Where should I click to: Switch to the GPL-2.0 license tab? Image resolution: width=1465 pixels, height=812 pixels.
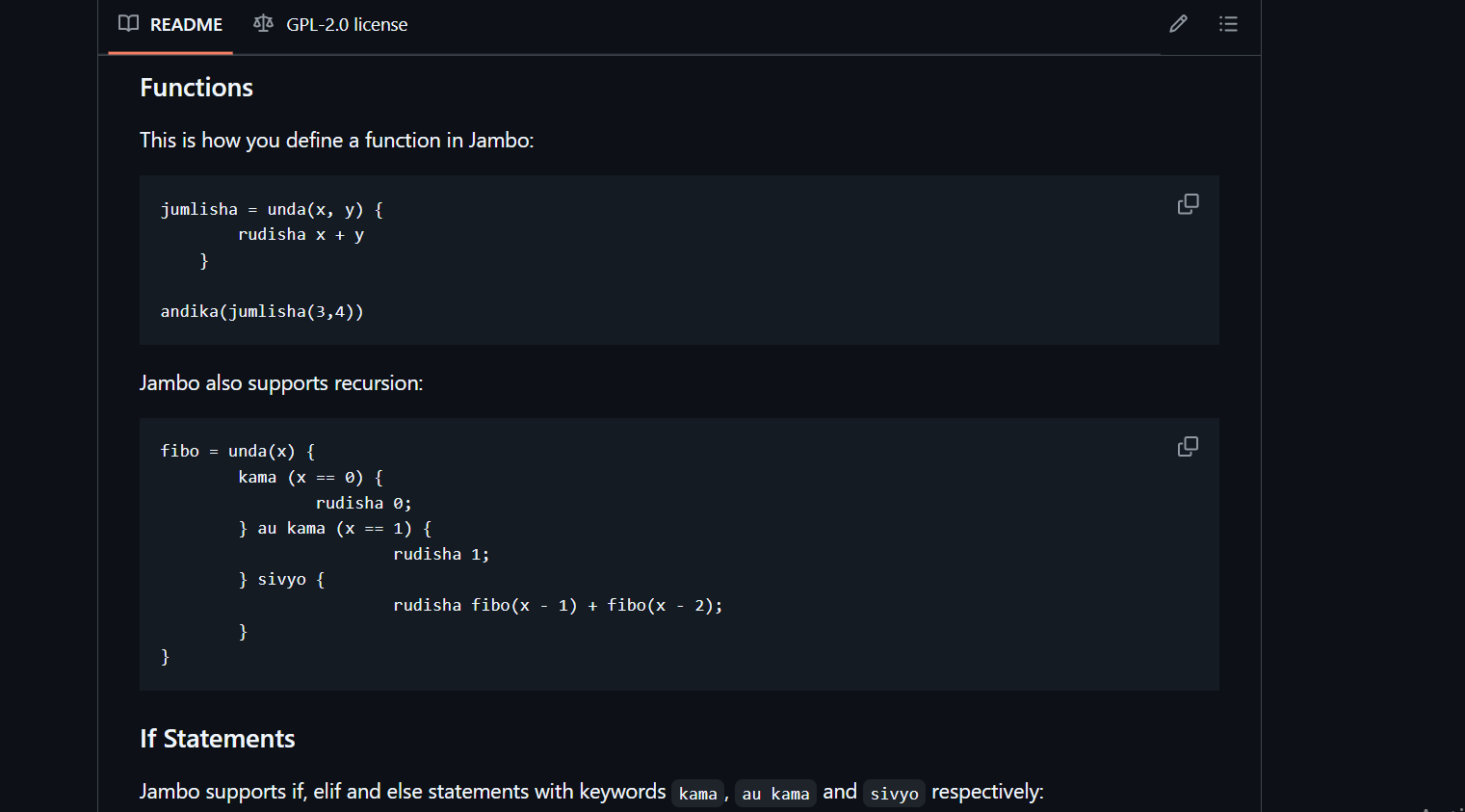[330, 24]
